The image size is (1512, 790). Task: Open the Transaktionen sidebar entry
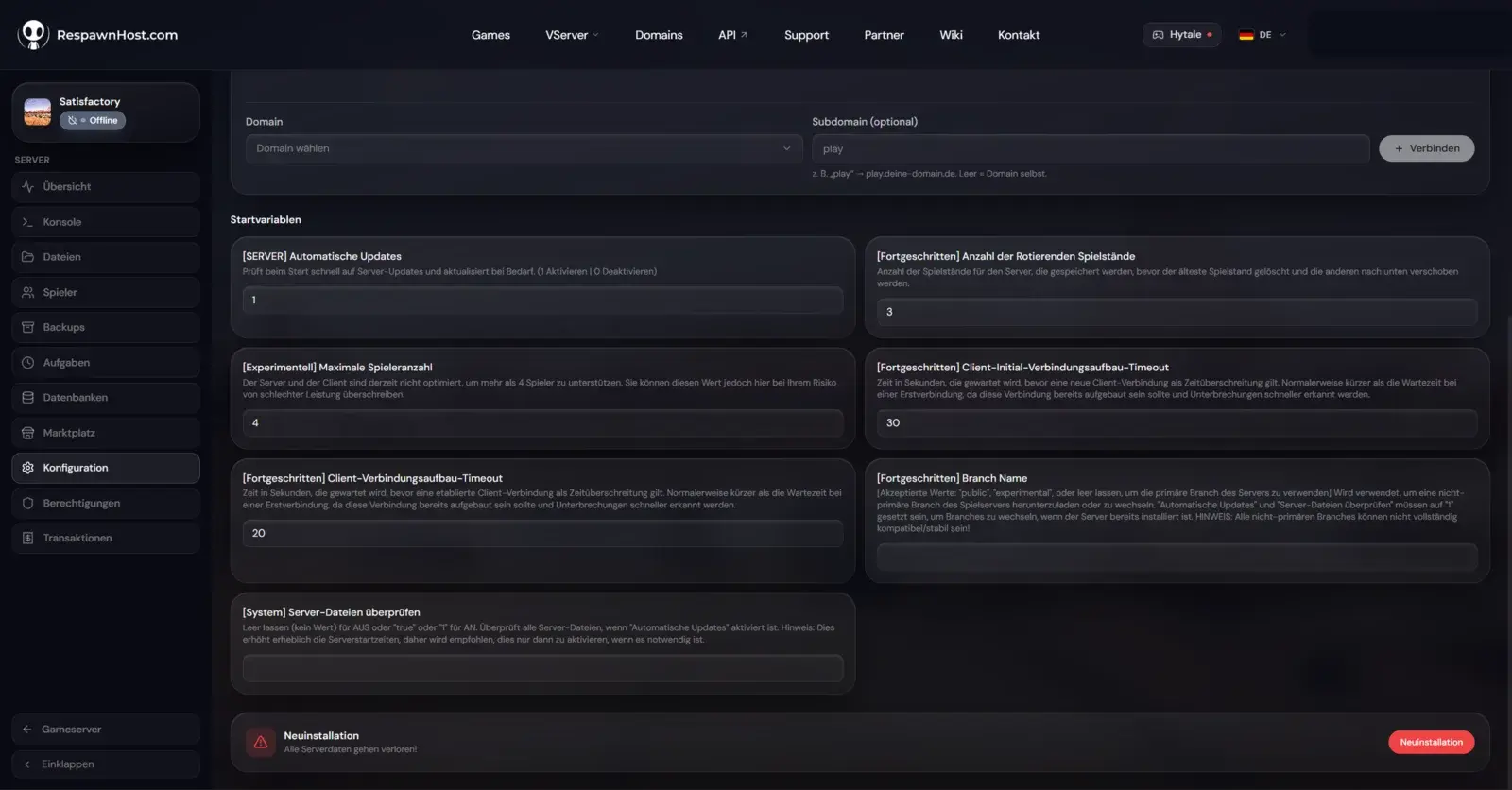(106, 538)
